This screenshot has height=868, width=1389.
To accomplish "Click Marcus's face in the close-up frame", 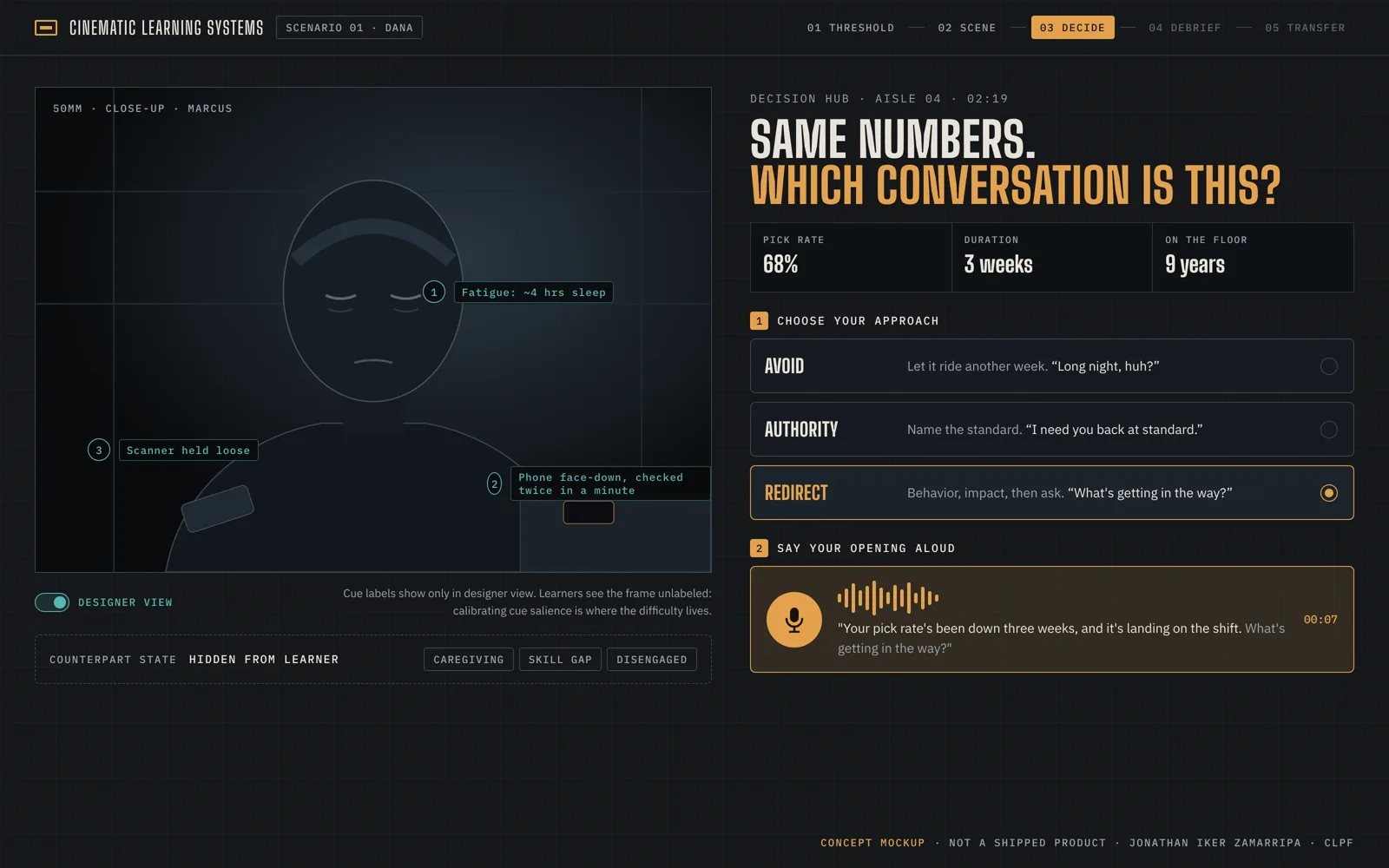I will coord(373,291).
